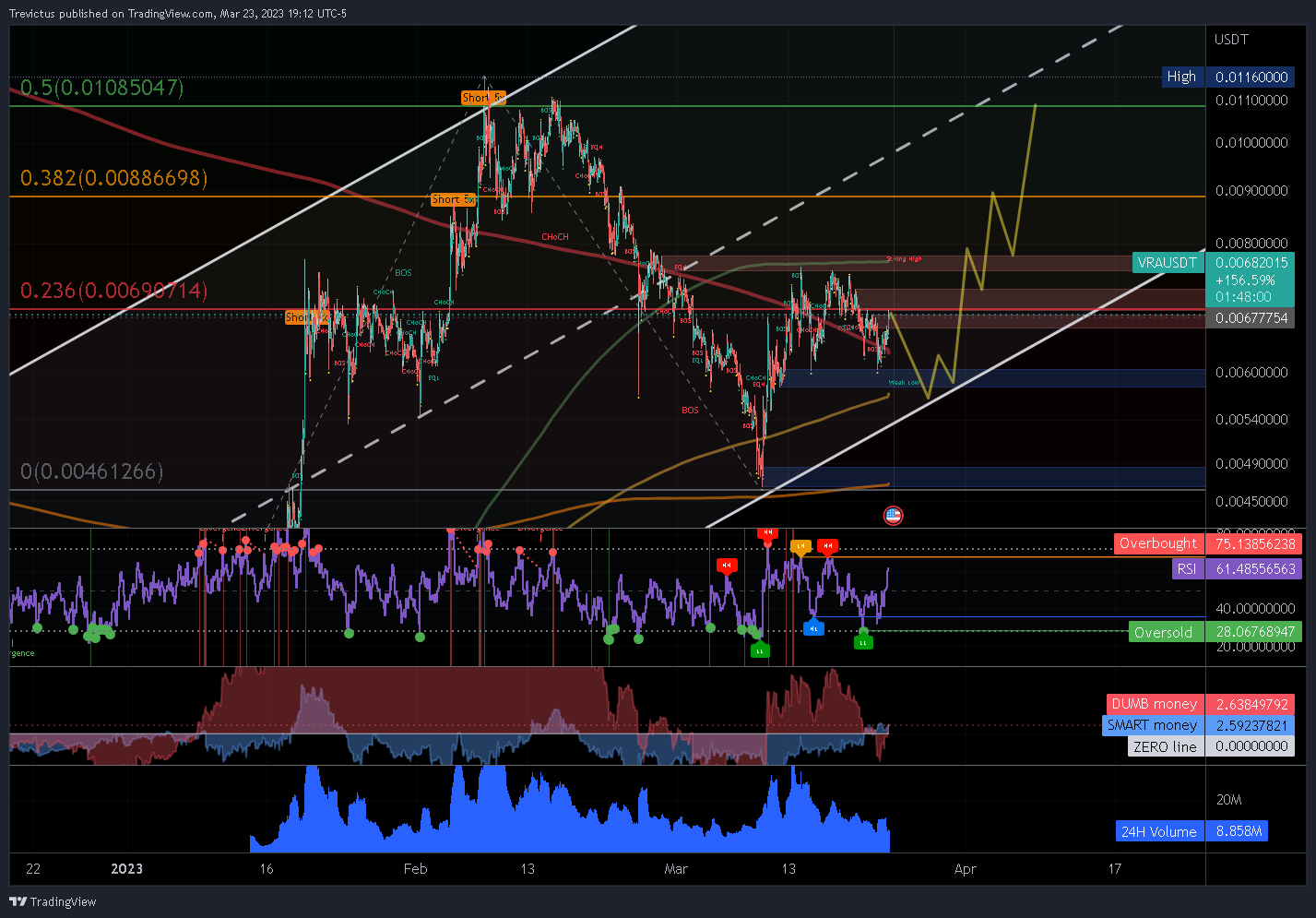1316x918 pixels.
Task: Click the Apr label on time axis
Action: pos(965,868)
